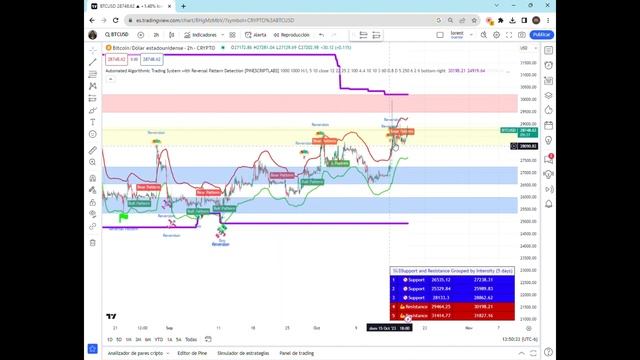Select the ruler measure tool
640x360 pixels.
[93, 150]
